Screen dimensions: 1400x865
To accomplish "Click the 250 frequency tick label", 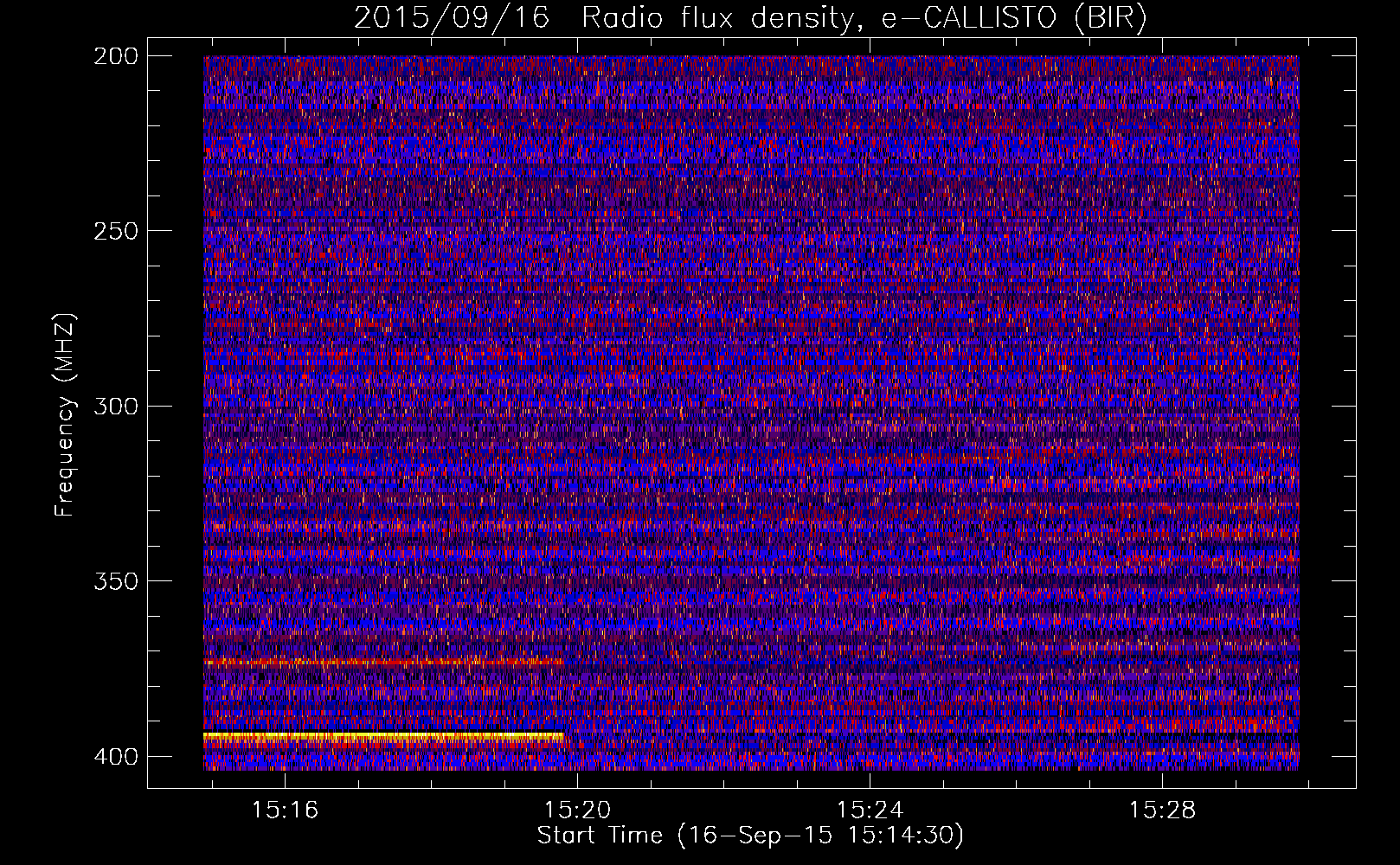I will pos(115,231).
